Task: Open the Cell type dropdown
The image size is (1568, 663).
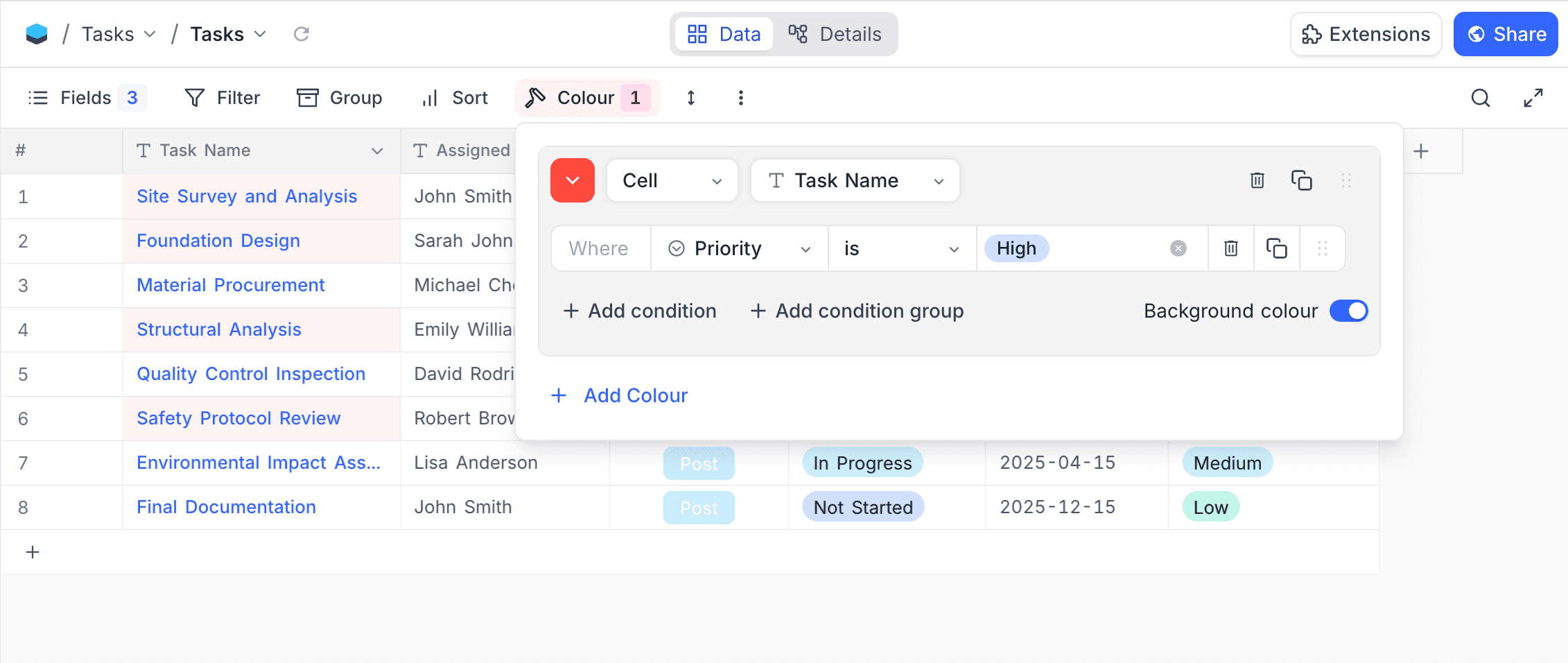Action: 672,180
